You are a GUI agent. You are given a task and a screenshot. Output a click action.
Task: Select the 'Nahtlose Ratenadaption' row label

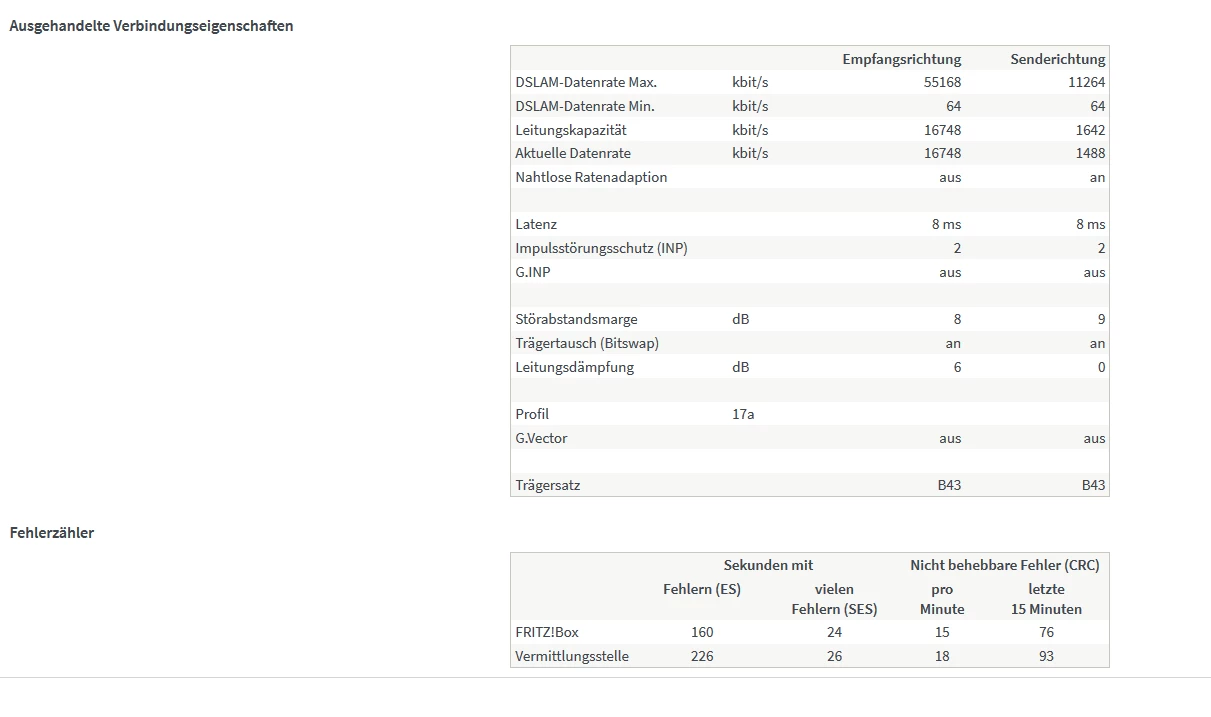591,177
